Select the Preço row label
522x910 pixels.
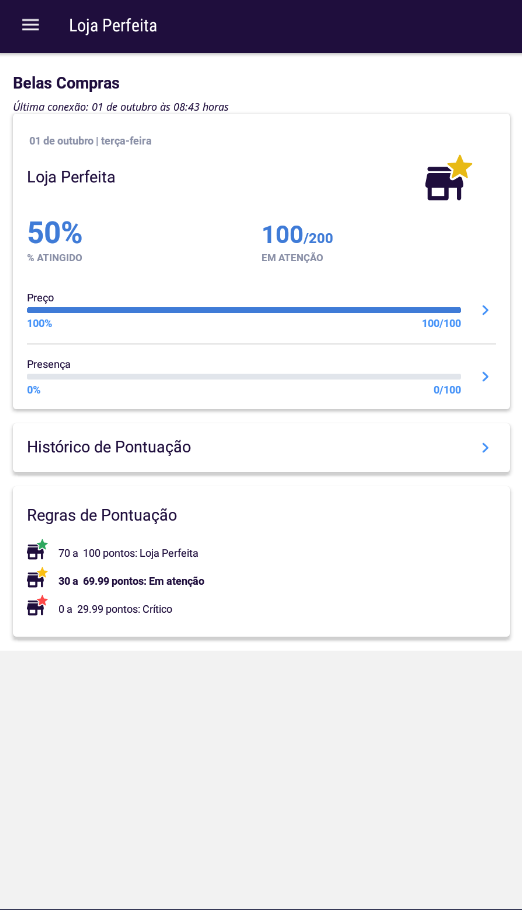click(x=41, y=298)
